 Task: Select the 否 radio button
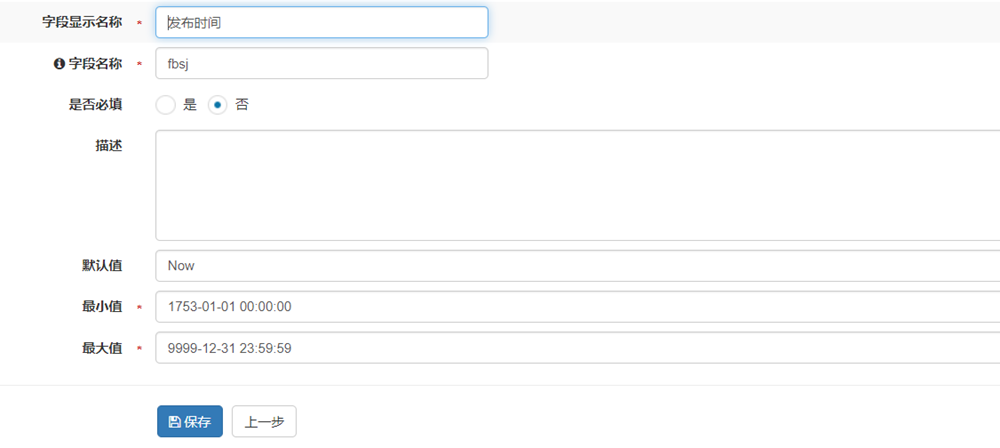218,104
